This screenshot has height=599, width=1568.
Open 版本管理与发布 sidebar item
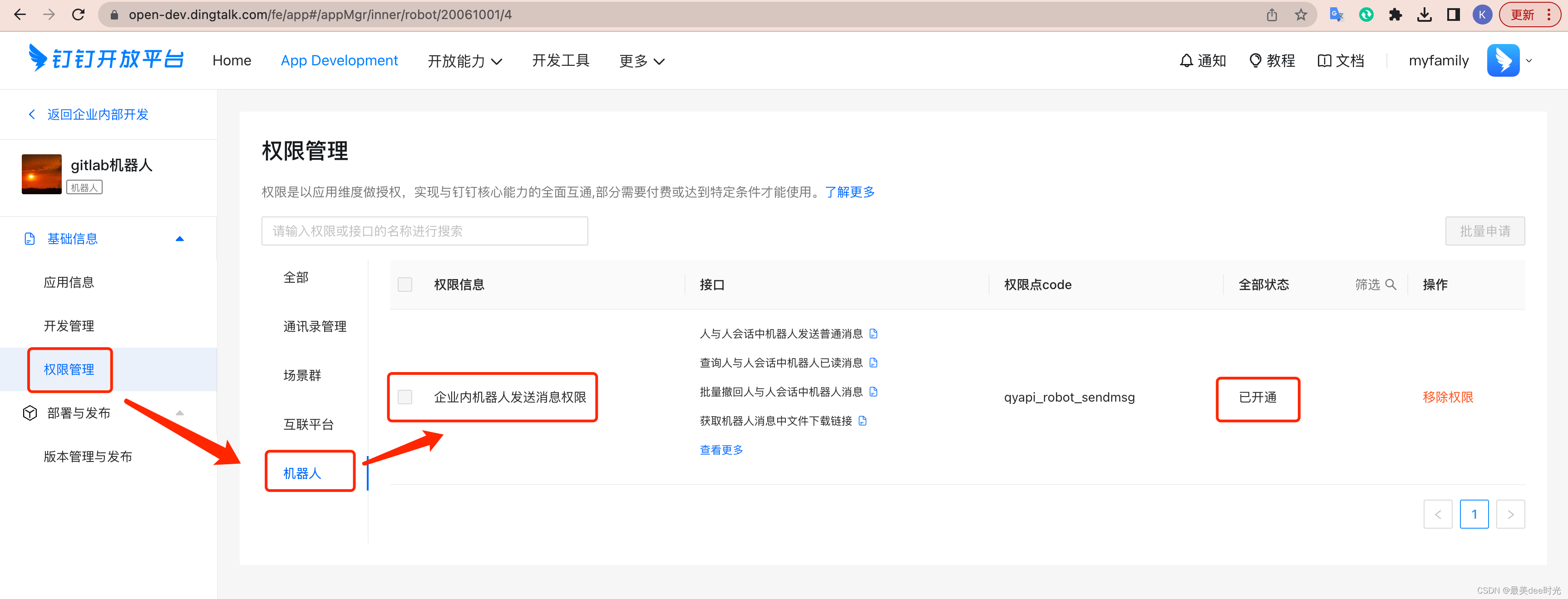pos(88,457)
